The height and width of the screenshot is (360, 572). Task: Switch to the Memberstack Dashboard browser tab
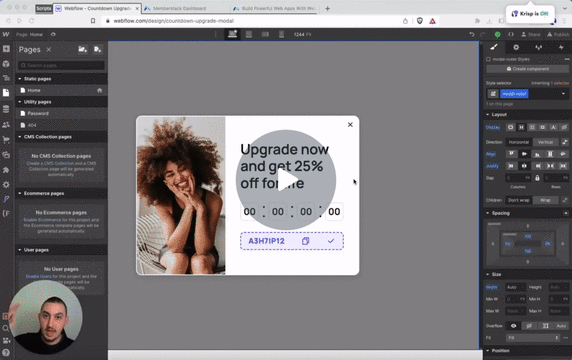click(x=179, y=8)
